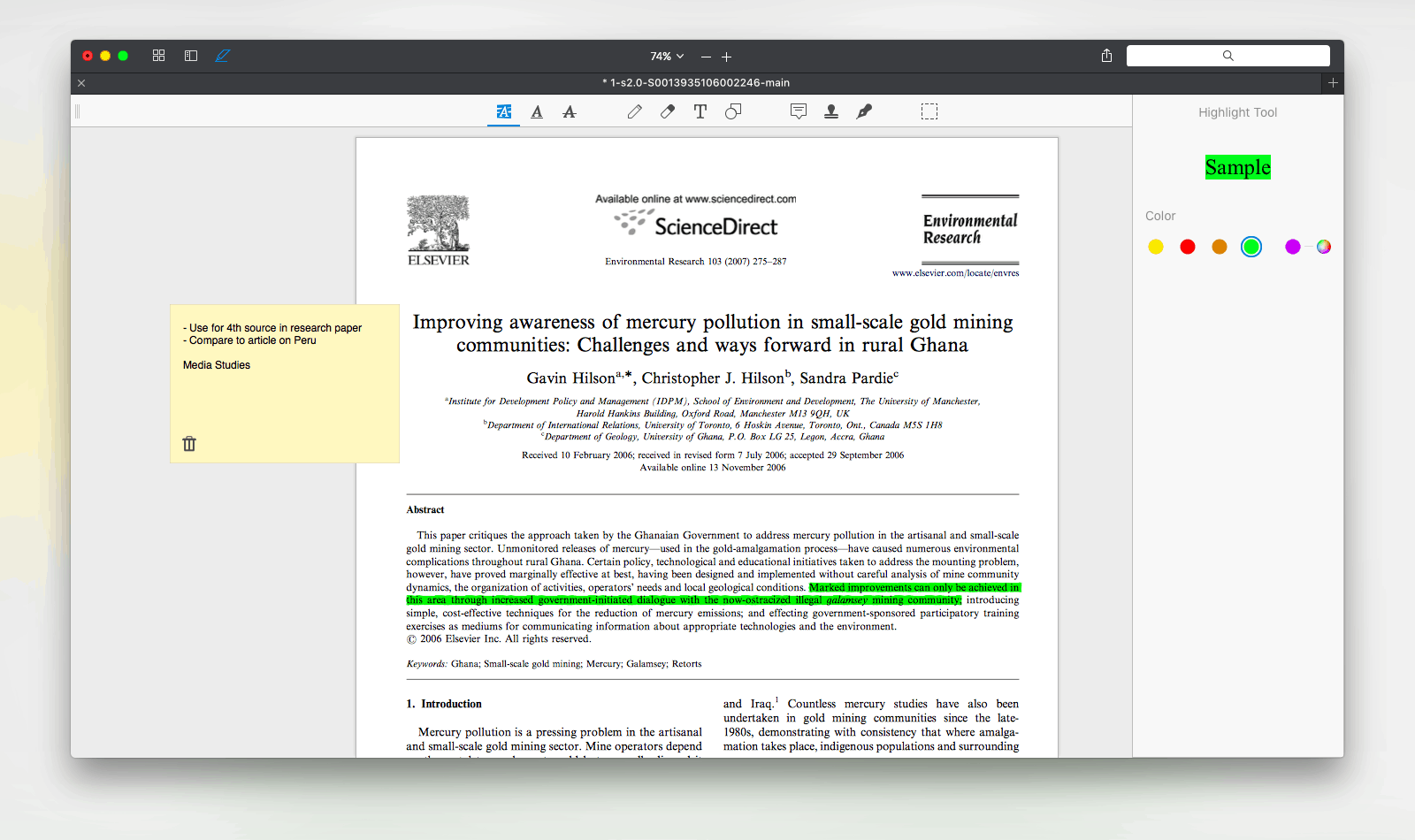The height and width of the screenshot is (840, 1415).
Task: Select the Stamp tool
Action: (831, 111)
